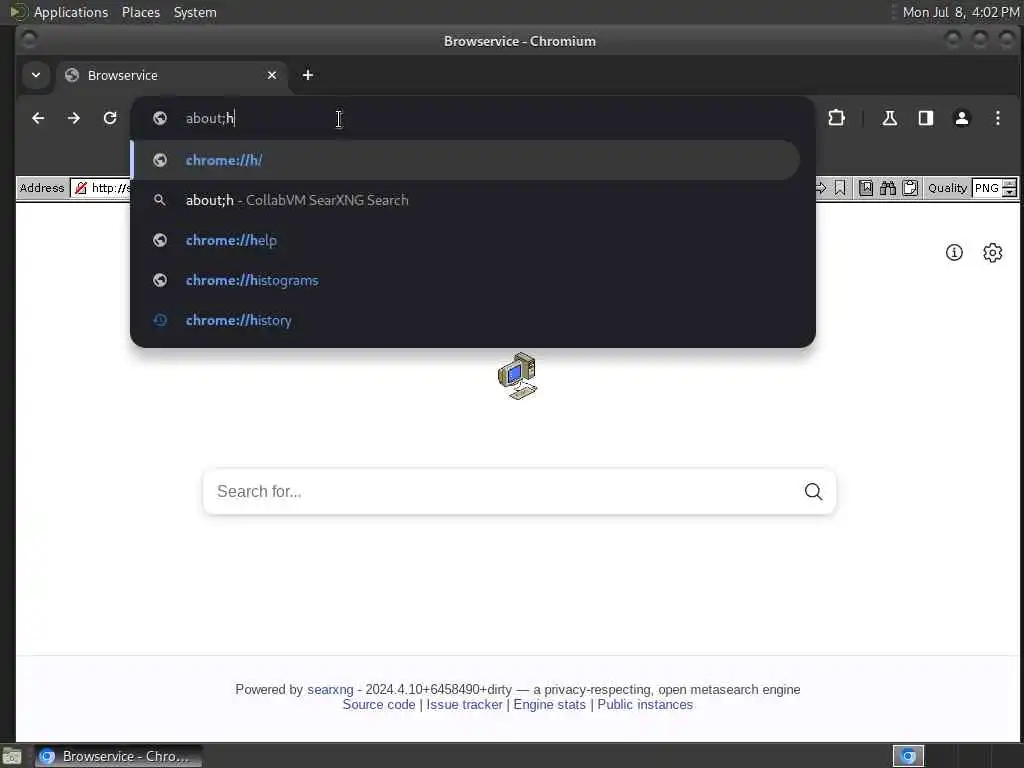The image size is (1024, 768).
Task: Choose the chrome://help suggestion
Action: click(465, 240)
